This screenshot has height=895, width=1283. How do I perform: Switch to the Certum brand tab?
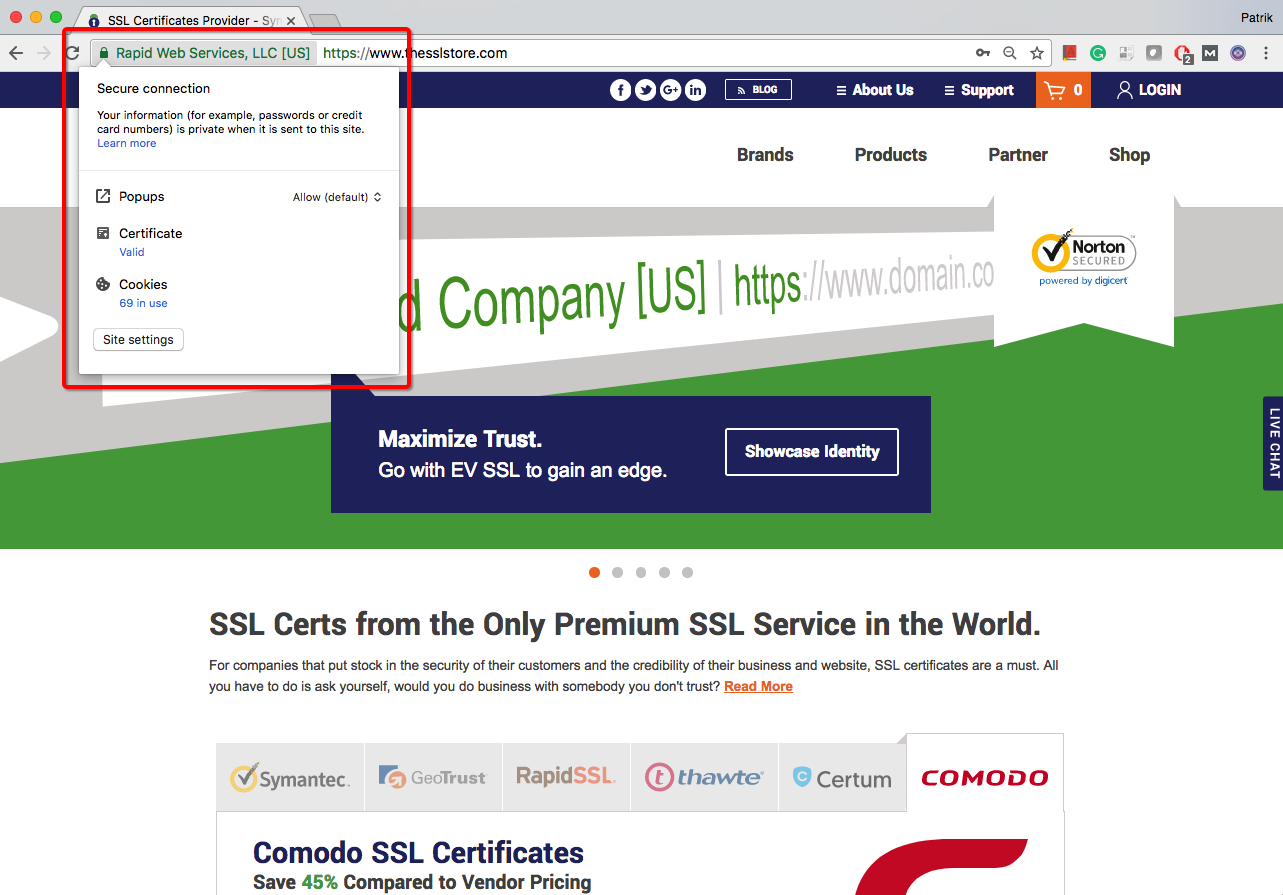842,777
